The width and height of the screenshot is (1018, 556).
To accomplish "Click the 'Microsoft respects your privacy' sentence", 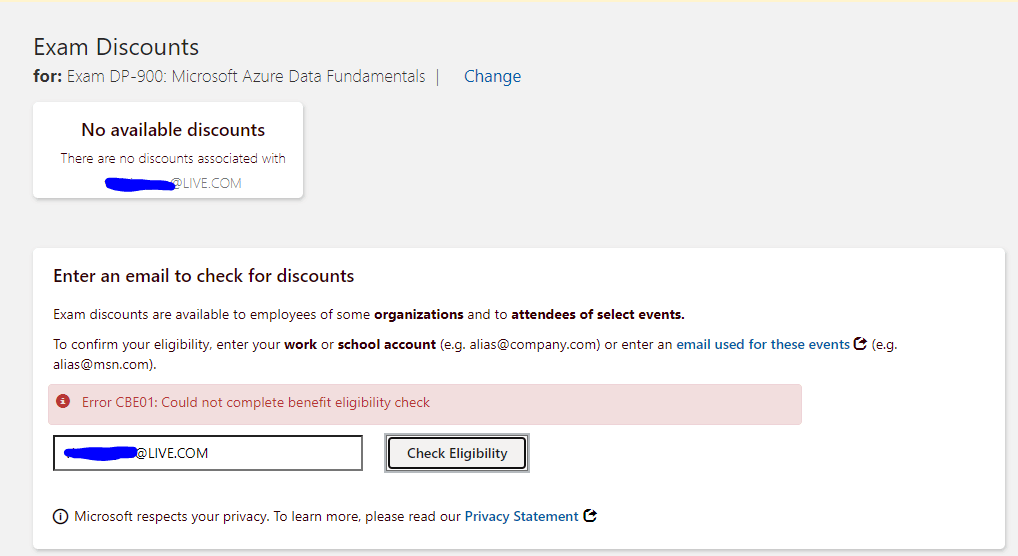I will pos(267,516).
